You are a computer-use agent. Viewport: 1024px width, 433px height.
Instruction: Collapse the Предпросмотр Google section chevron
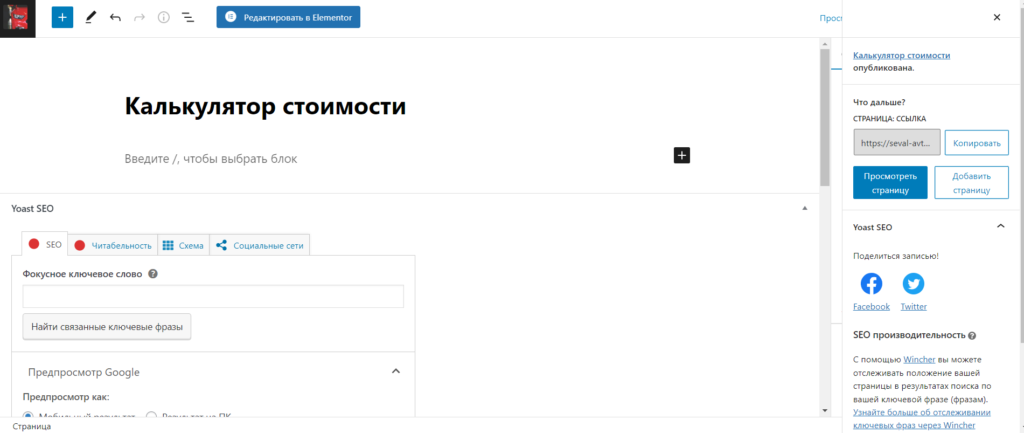[x=395, y=372]
